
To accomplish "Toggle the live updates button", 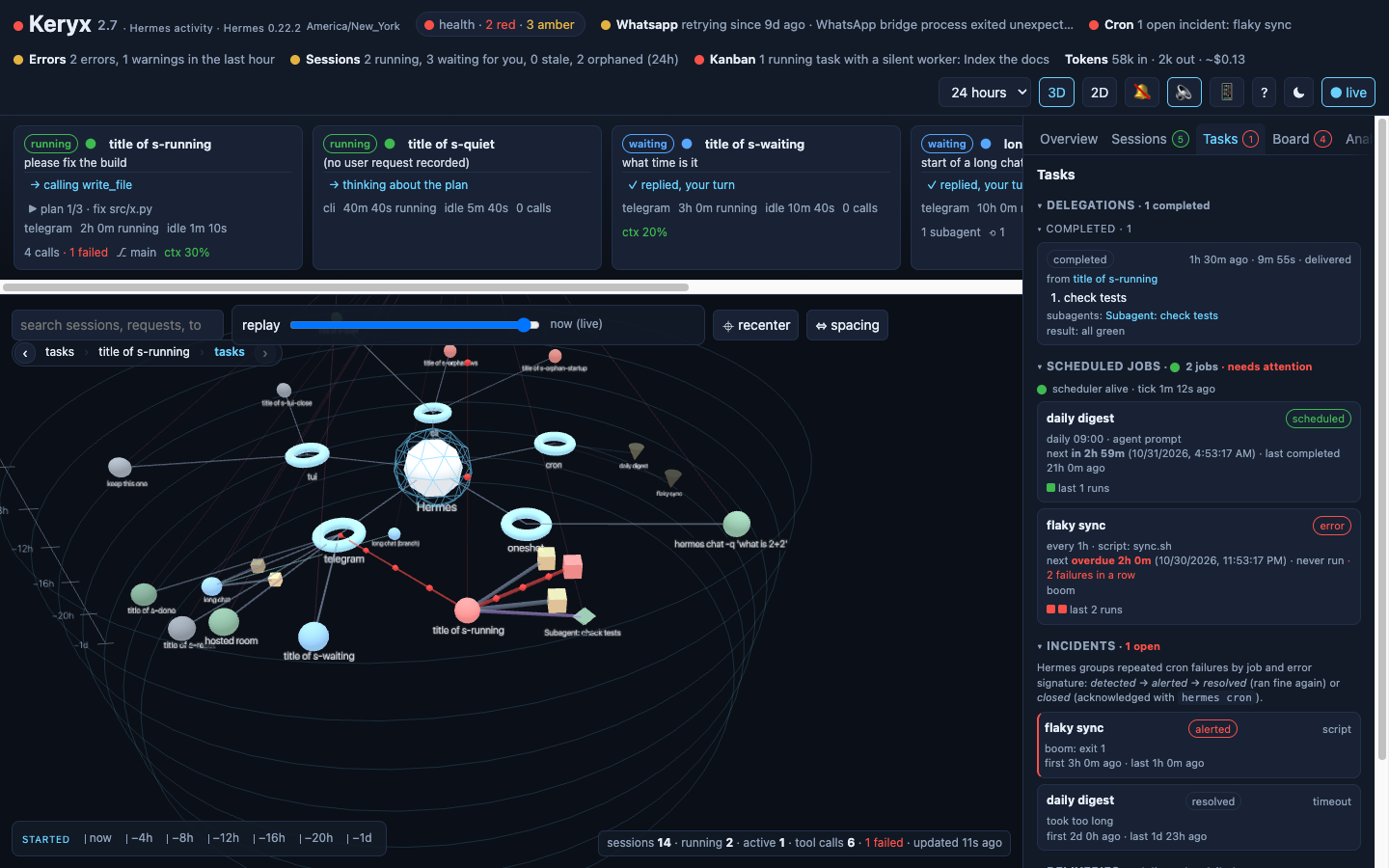I will pyautogui.click(x=1348, y=93).
